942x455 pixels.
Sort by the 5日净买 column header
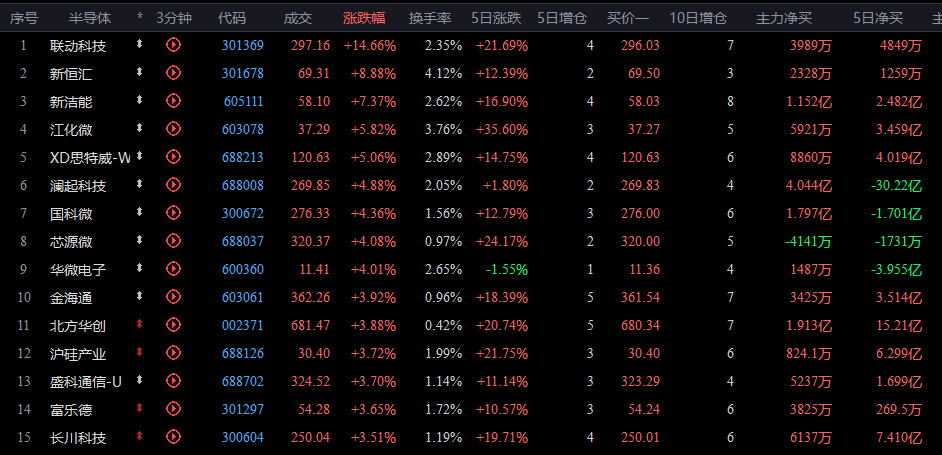click(x=878, y=19)
